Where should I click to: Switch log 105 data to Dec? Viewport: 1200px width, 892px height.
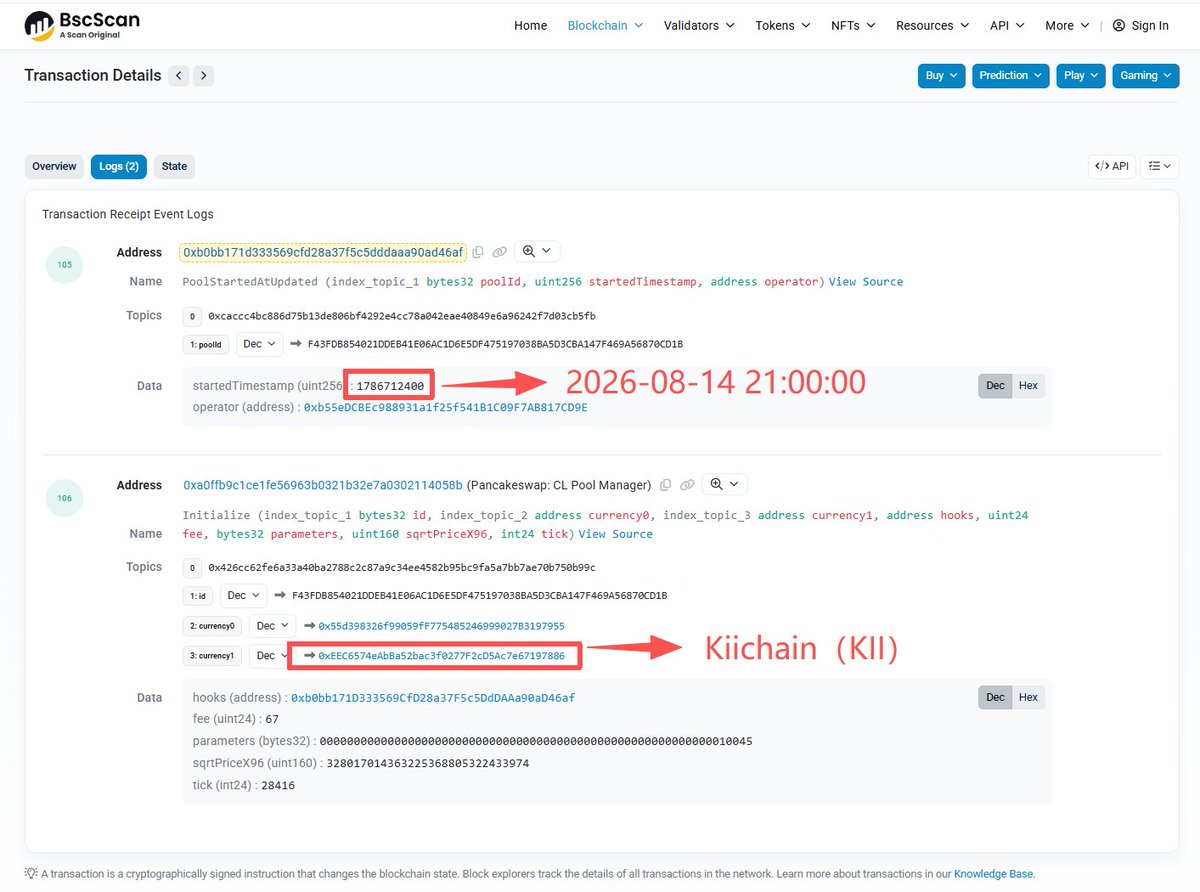[995, 385]
